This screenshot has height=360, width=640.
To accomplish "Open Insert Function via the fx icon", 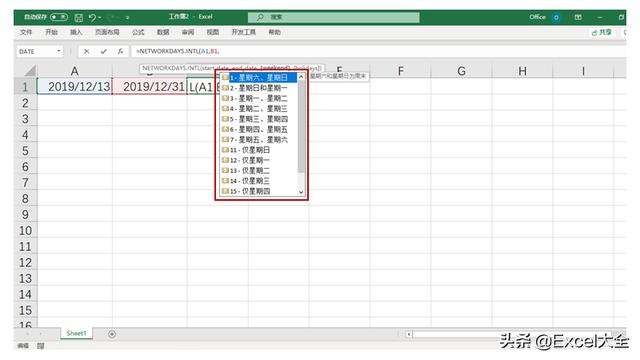I will [x=120, y=51].
